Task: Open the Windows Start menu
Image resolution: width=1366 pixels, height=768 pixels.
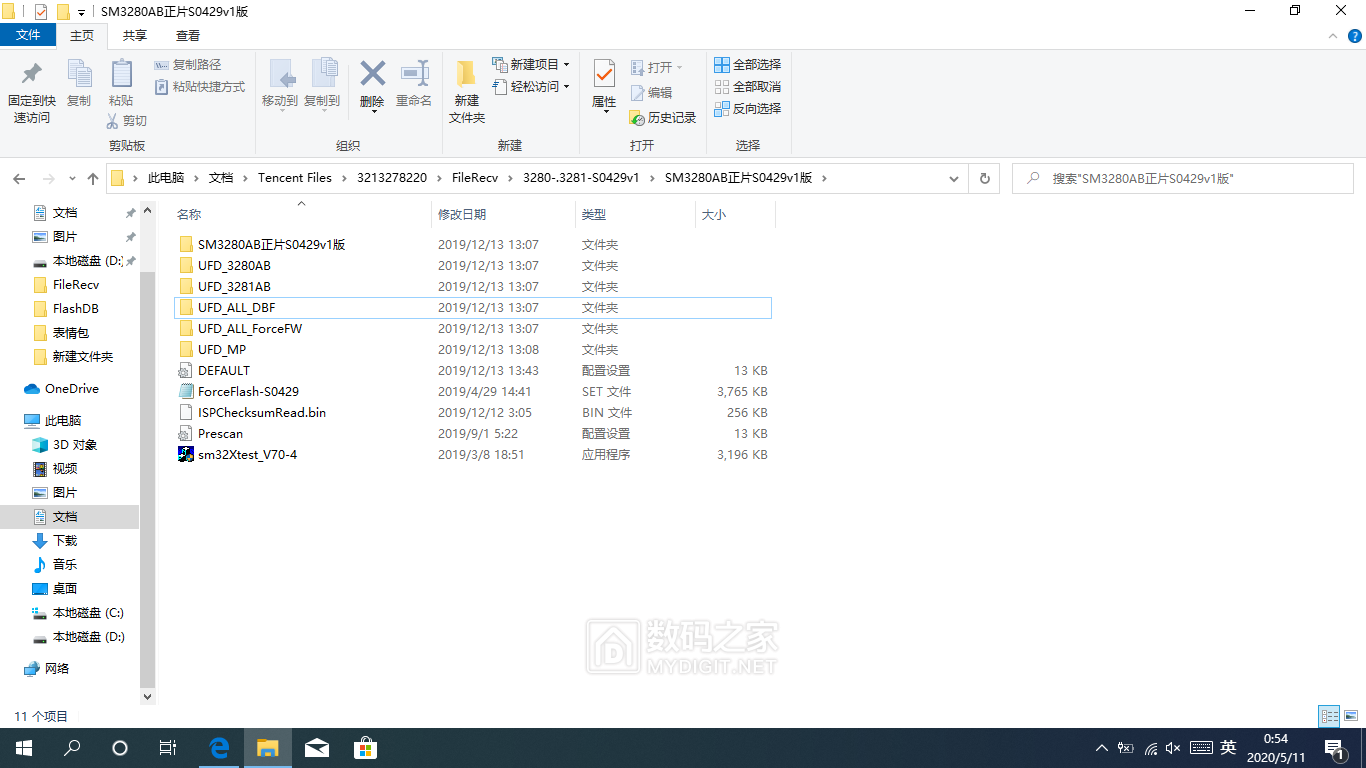Action: [24, 748]
